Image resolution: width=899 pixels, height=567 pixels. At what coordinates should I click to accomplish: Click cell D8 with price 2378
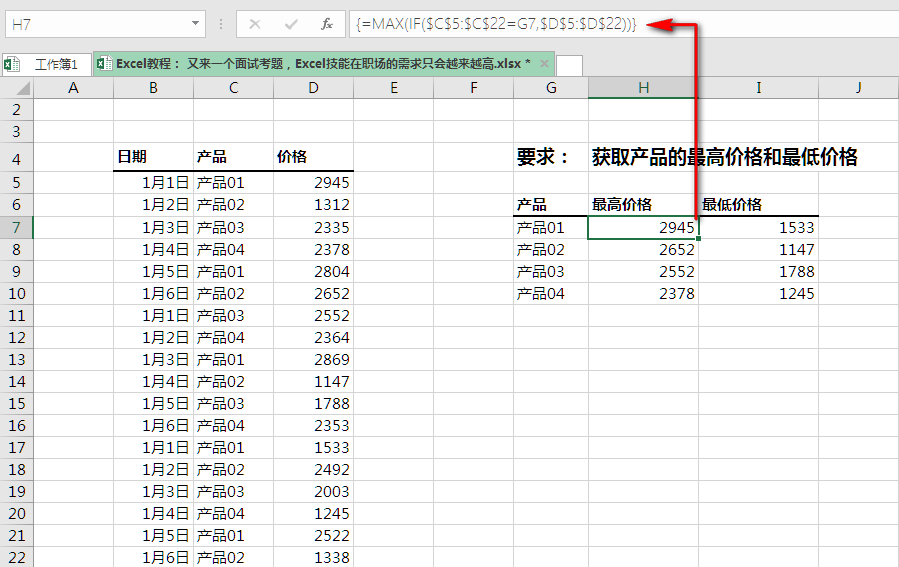314,249
